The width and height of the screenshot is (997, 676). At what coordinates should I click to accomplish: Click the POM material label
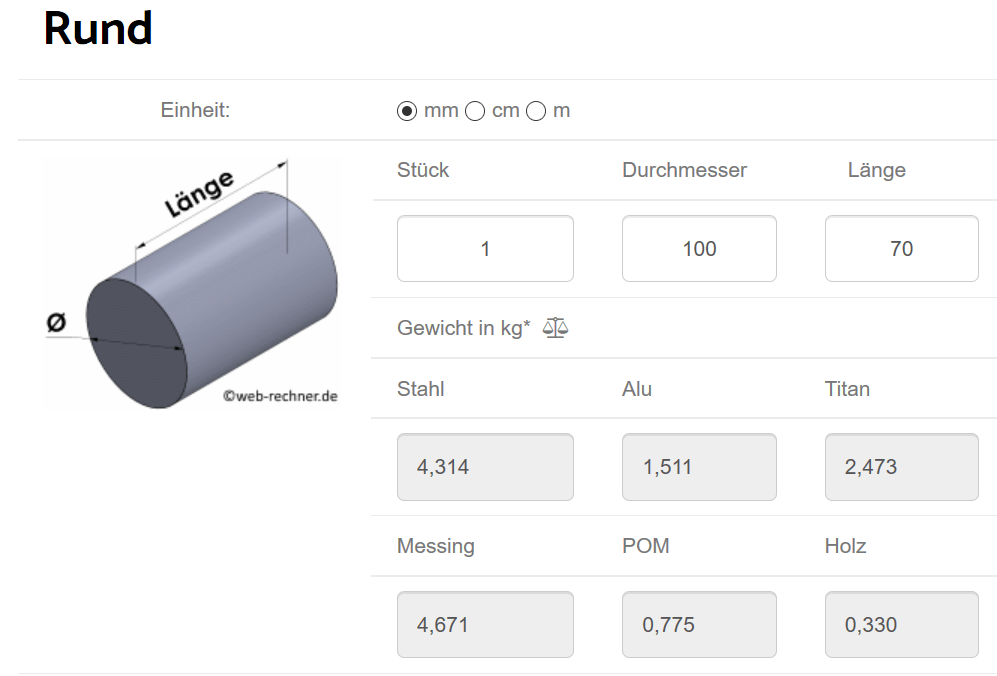point(645,546)
